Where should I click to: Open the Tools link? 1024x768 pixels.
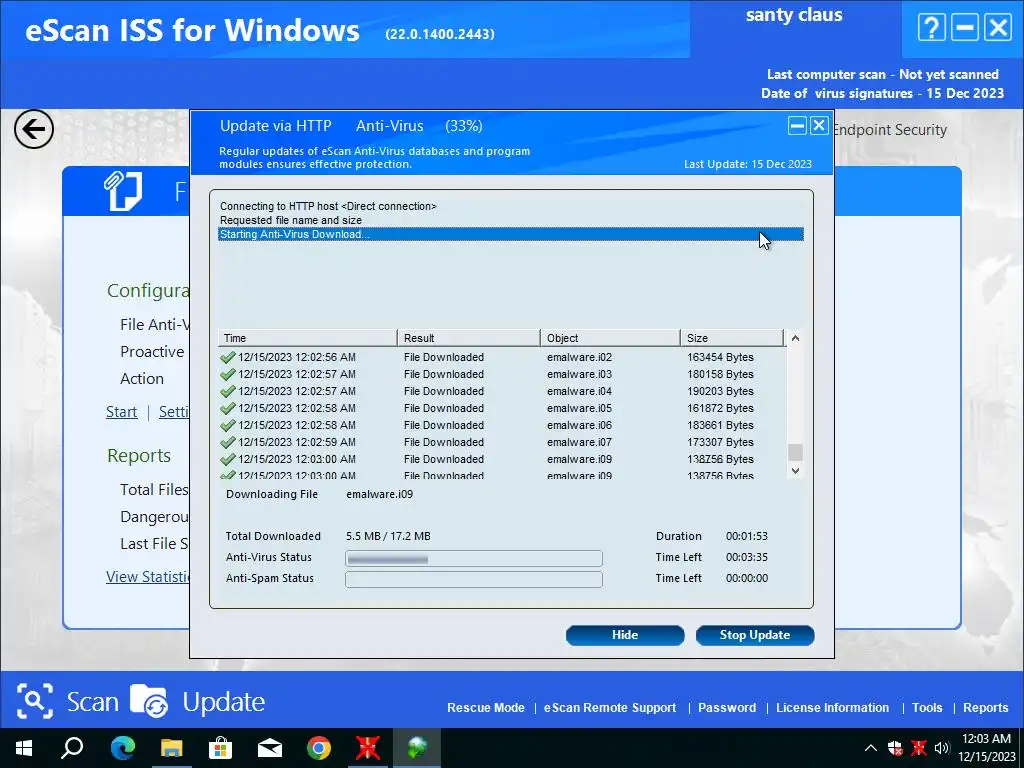[927, 708]
